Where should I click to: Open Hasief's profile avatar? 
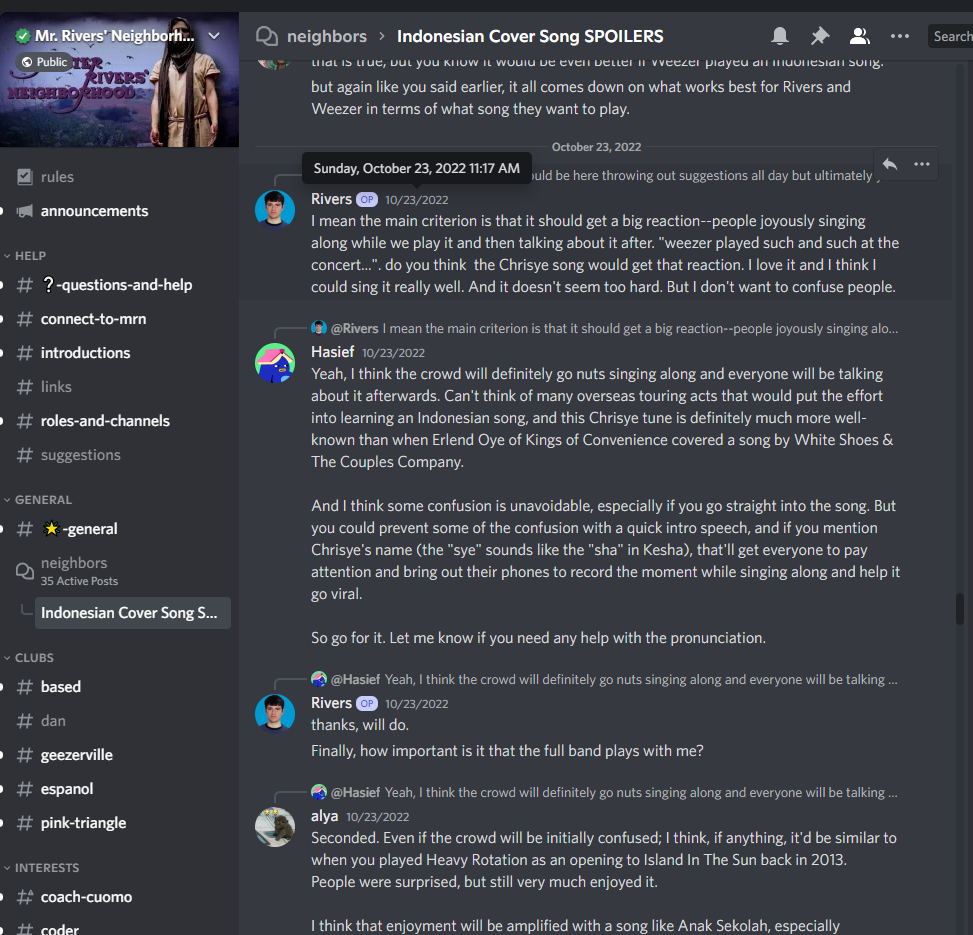pyautogui.click(x=275, y=362)
